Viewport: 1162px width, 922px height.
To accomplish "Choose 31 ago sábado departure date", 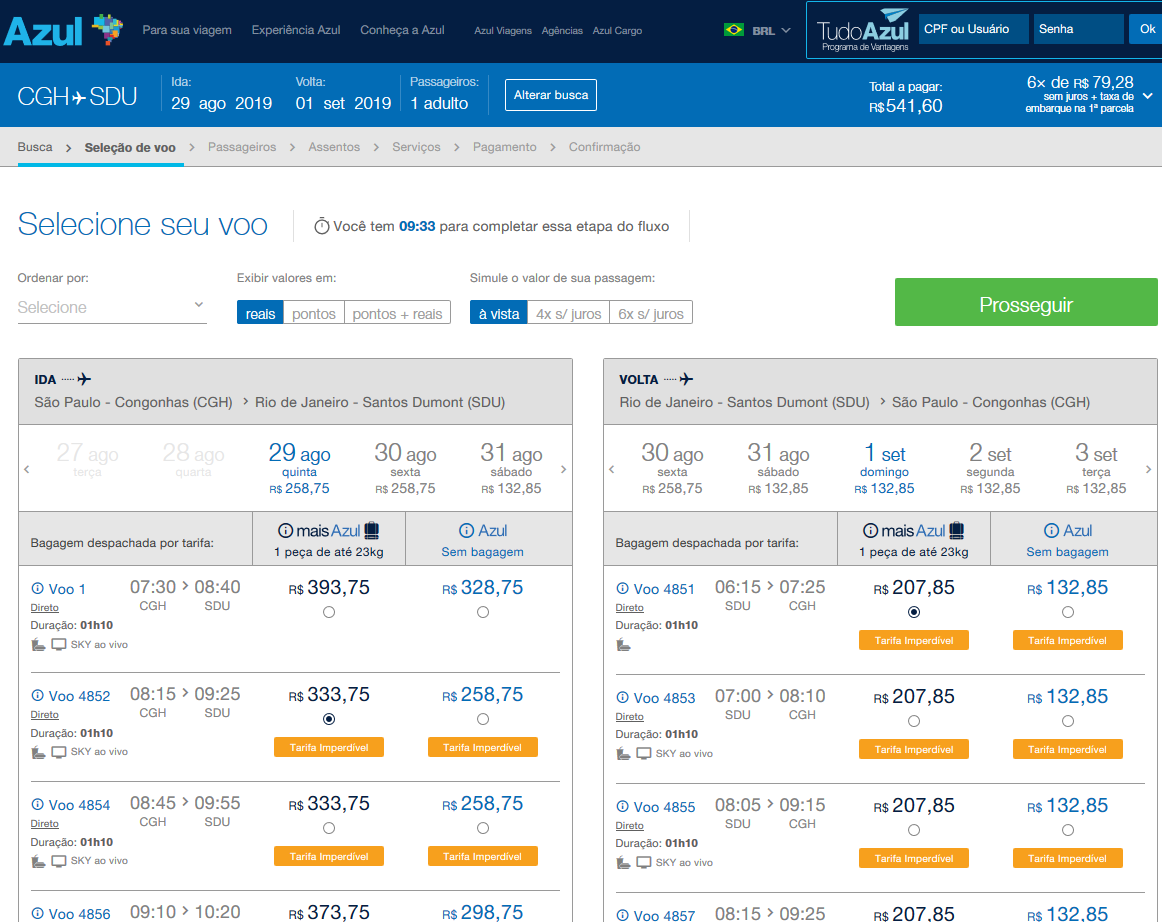I will tap(511, 468).
